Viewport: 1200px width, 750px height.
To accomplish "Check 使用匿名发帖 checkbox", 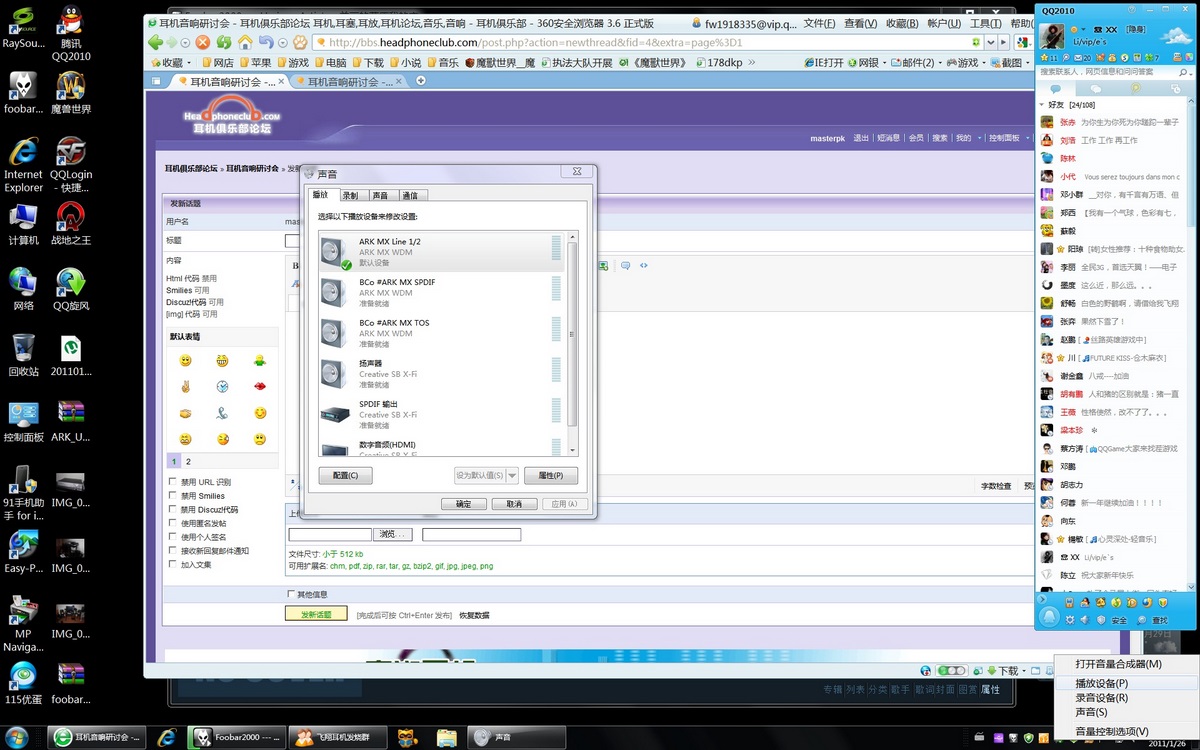I will [x=173, y=523].
